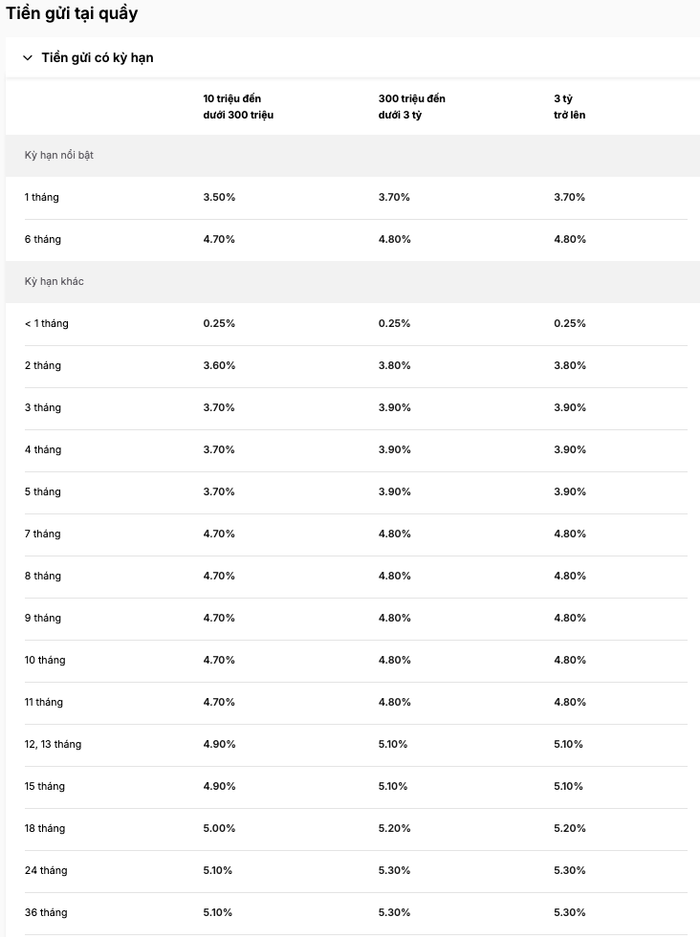Click the chevron icon beside Tiền gửi có kỳ hạn
This screenshot has height=937, width=700.
tap(27, 58)
